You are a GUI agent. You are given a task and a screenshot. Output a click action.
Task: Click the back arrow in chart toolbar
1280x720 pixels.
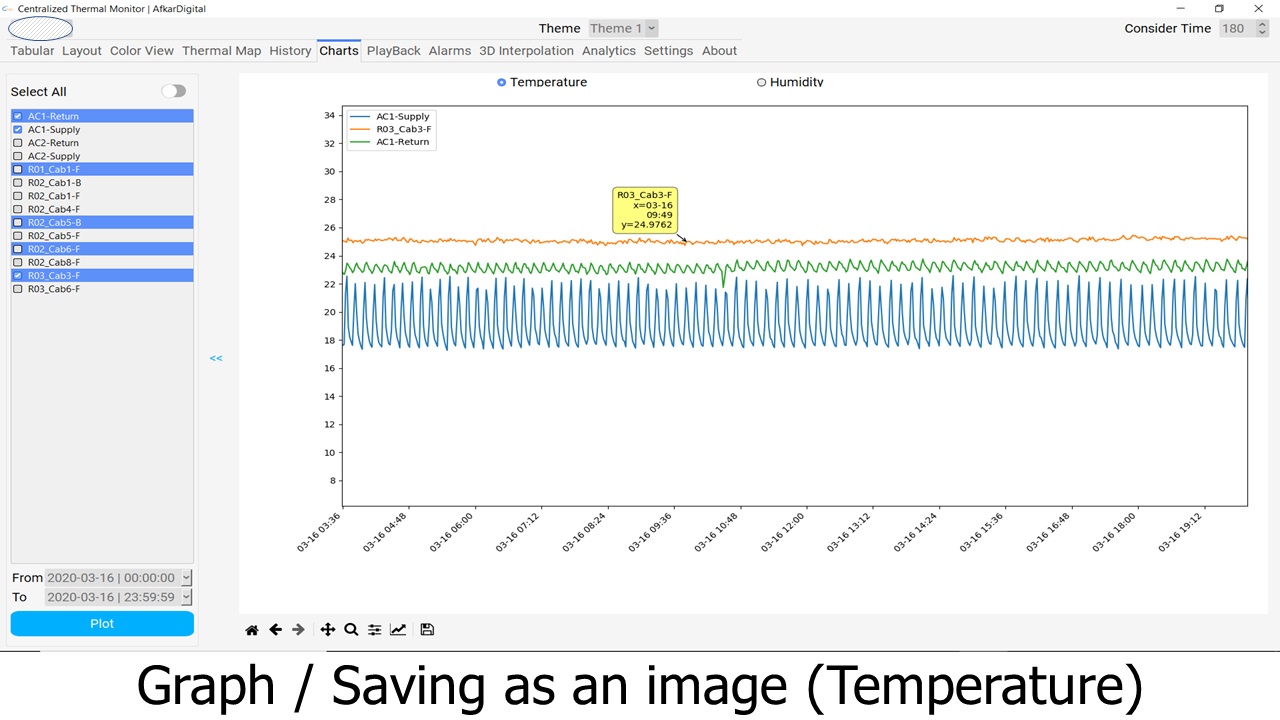276,630
